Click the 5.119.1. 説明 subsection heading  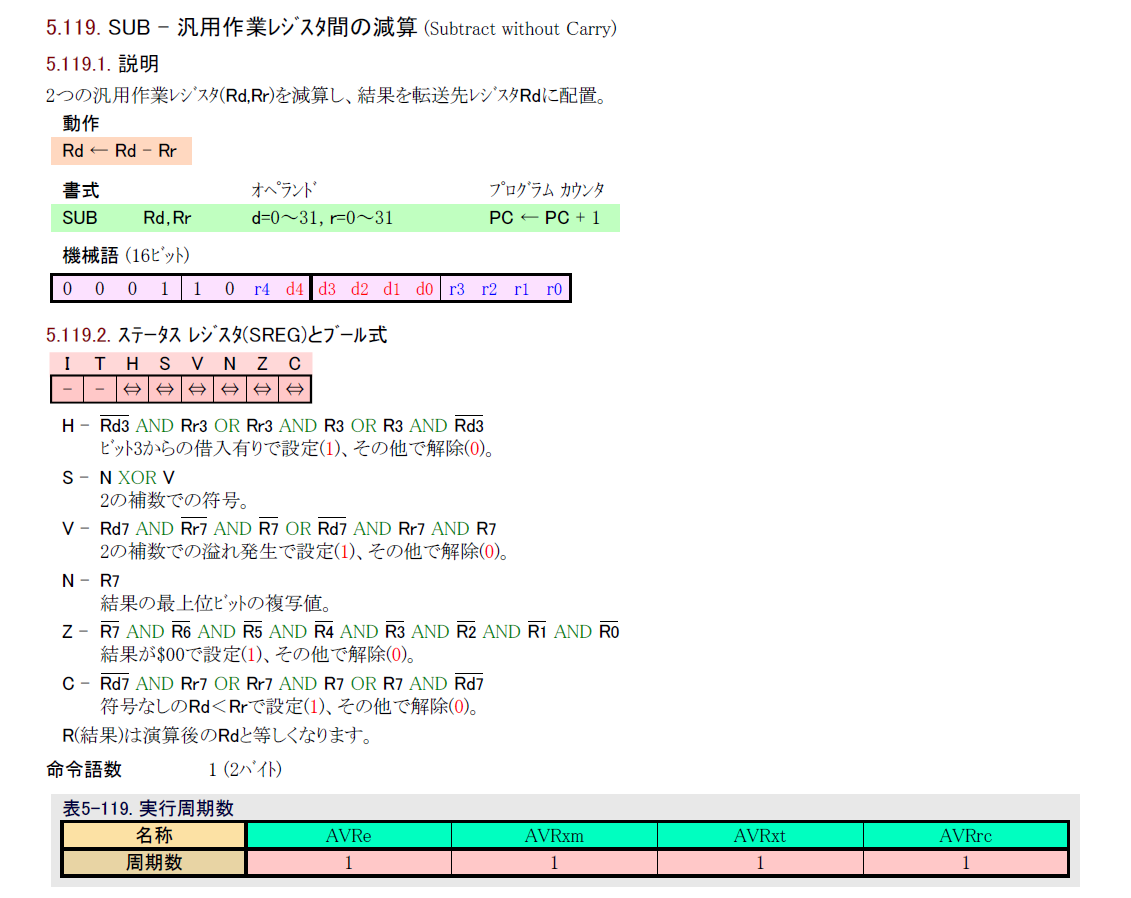click(x=102, y=64)
